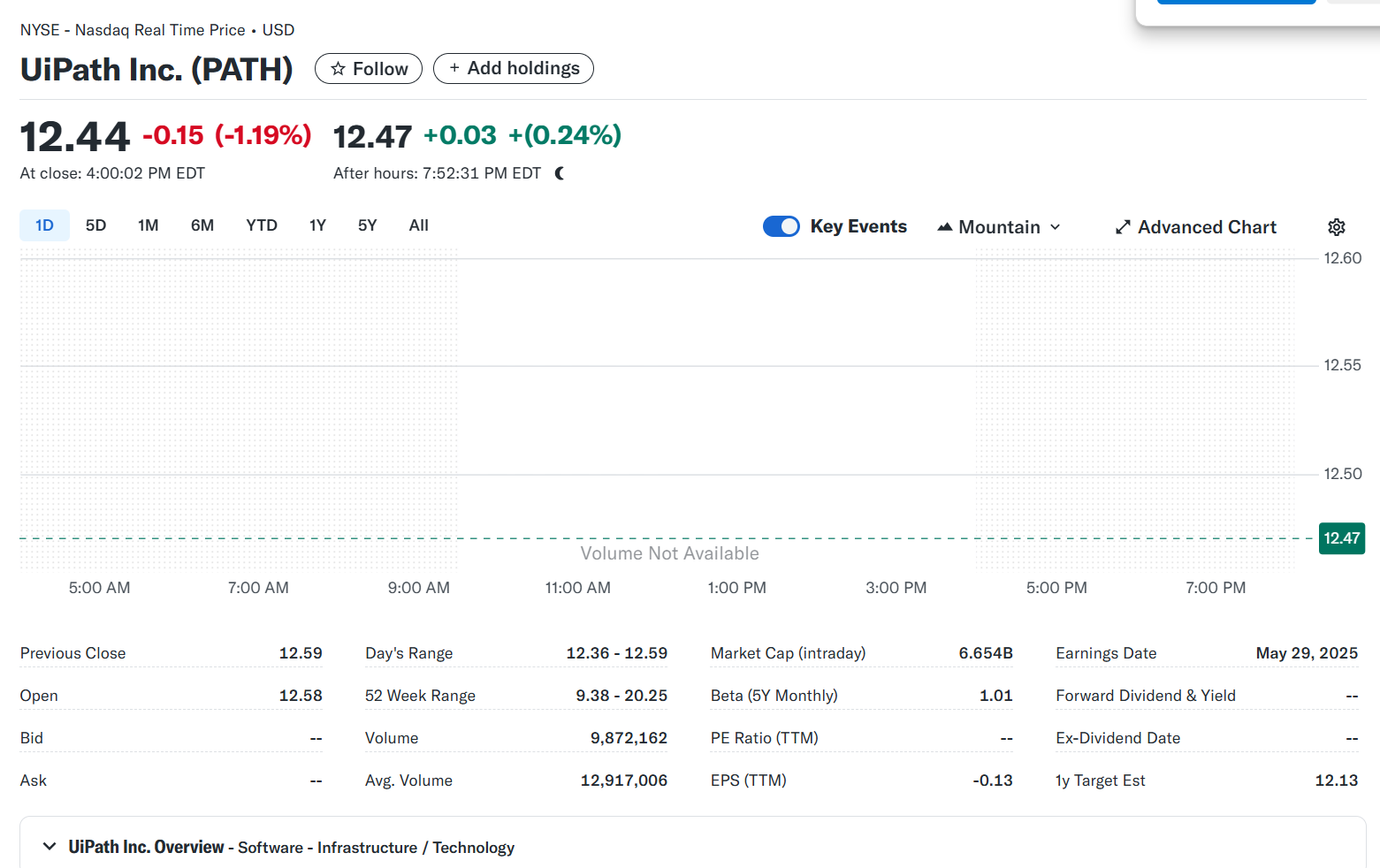Collapse the UiPath Inc. Overview chevron

pos(50,847)
